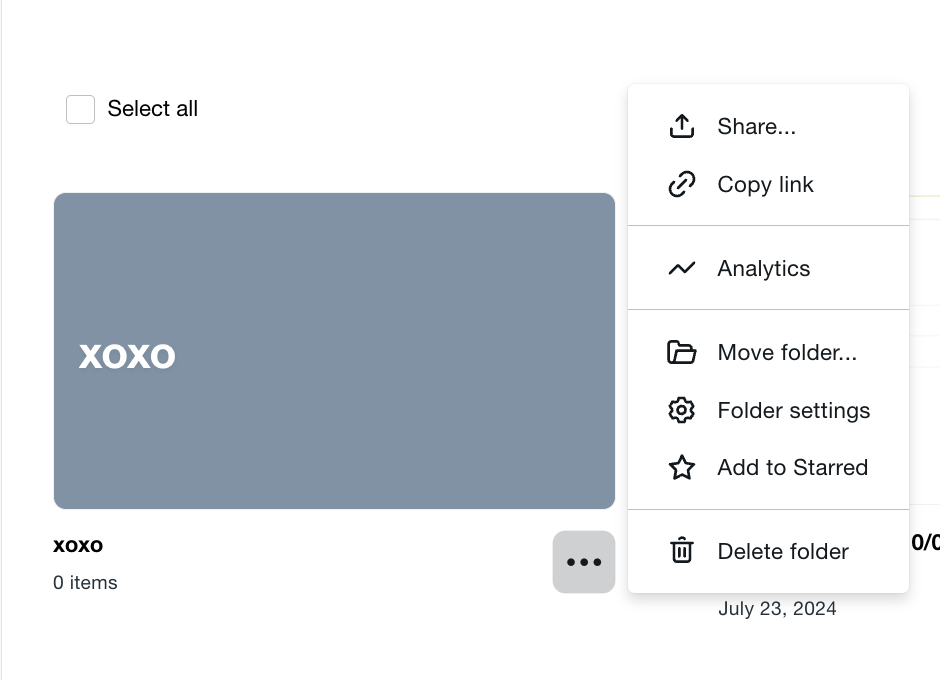Toggle the Select all checkbox
940x680 pixels.
point(80,109)
